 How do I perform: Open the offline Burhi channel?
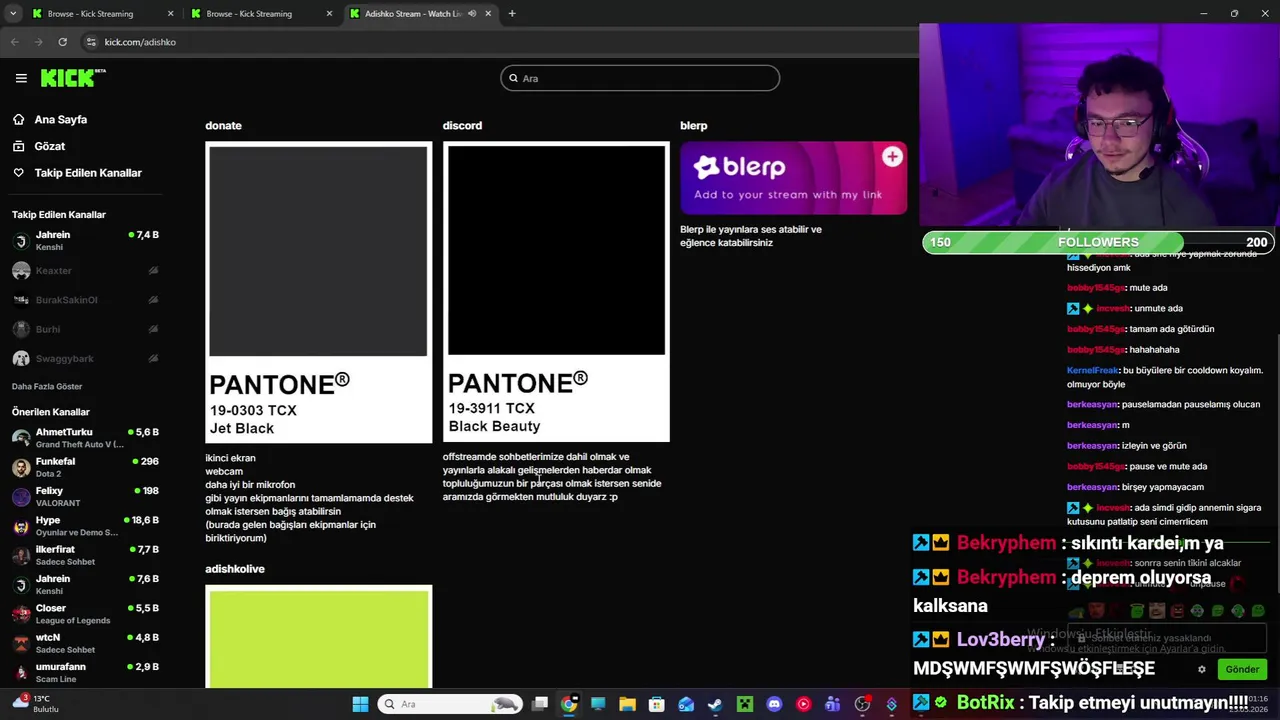coord(85,329)
